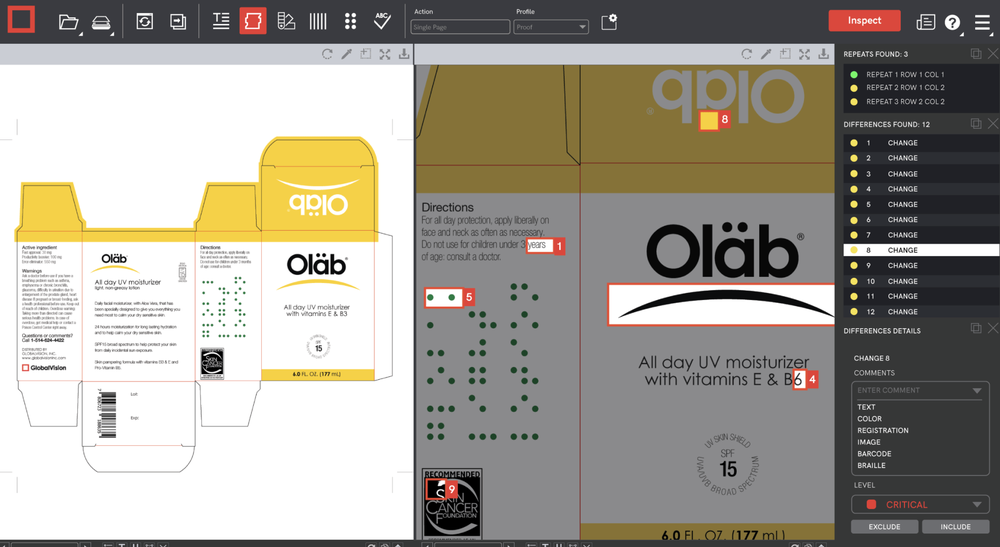Select Repeat 1 Row 1 Col 1

pyautogui.click(x=921, y=75)
